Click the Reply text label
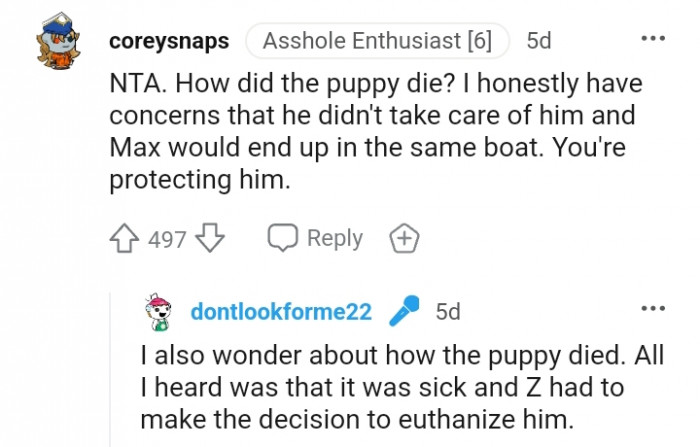 (x=335, y=239)
